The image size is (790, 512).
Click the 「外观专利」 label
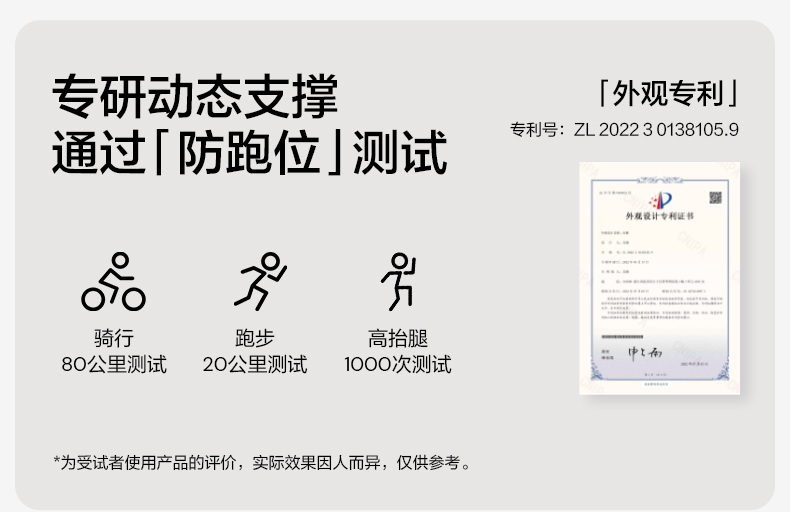point(668,93)
